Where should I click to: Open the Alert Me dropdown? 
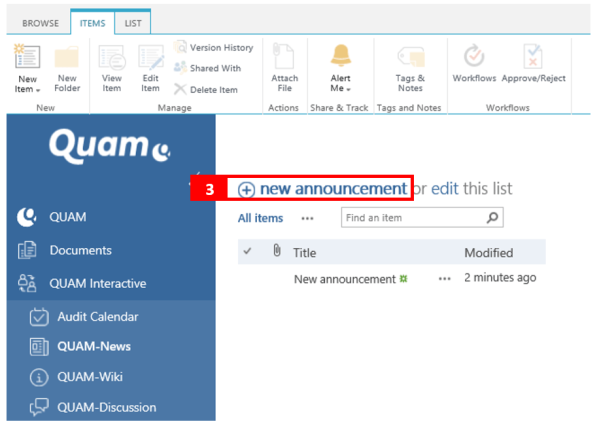[340, 88]
